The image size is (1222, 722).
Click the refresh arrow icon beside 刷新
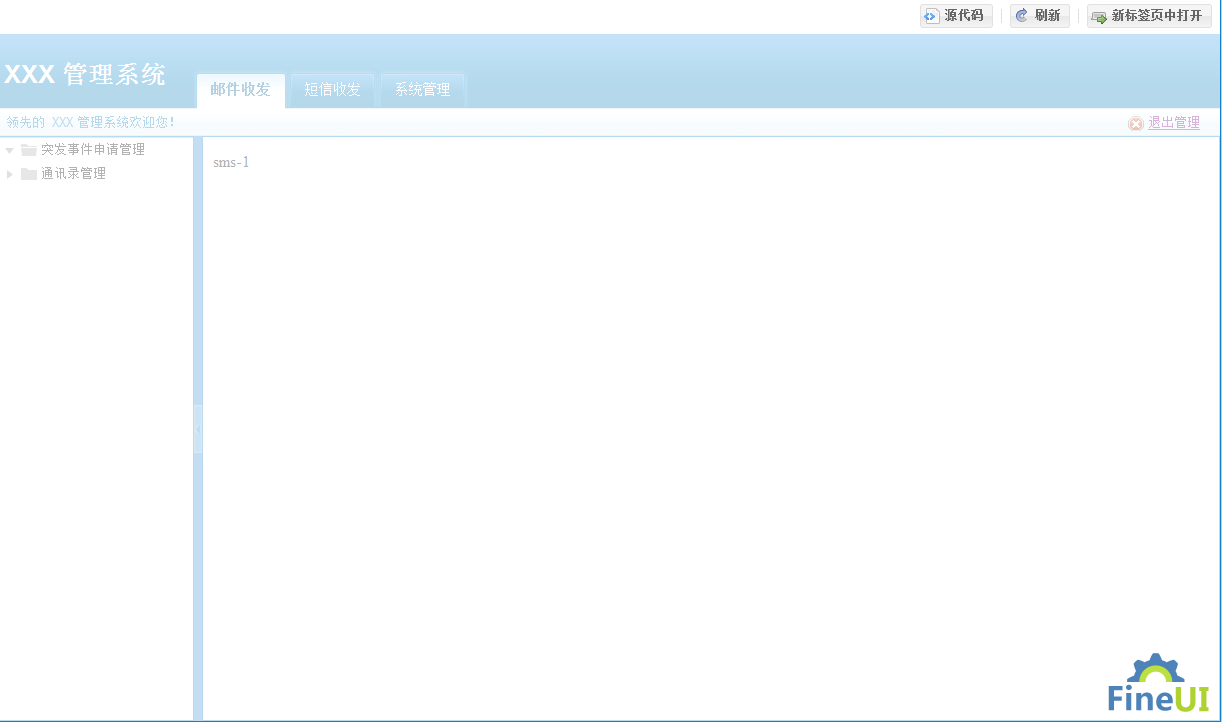[1022, 16]
